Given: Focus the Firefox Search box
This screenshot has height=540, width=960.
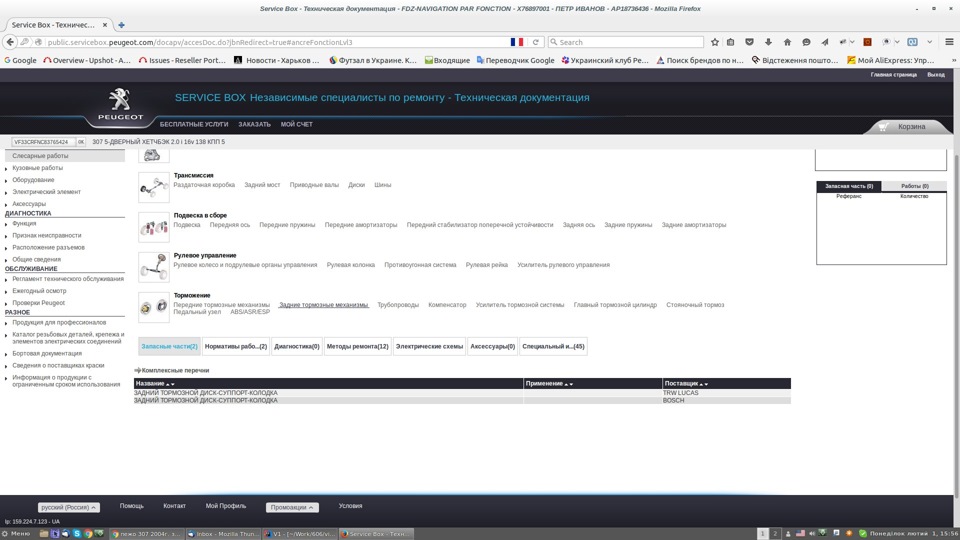Looking at the screenshot, I should [626, 42].
